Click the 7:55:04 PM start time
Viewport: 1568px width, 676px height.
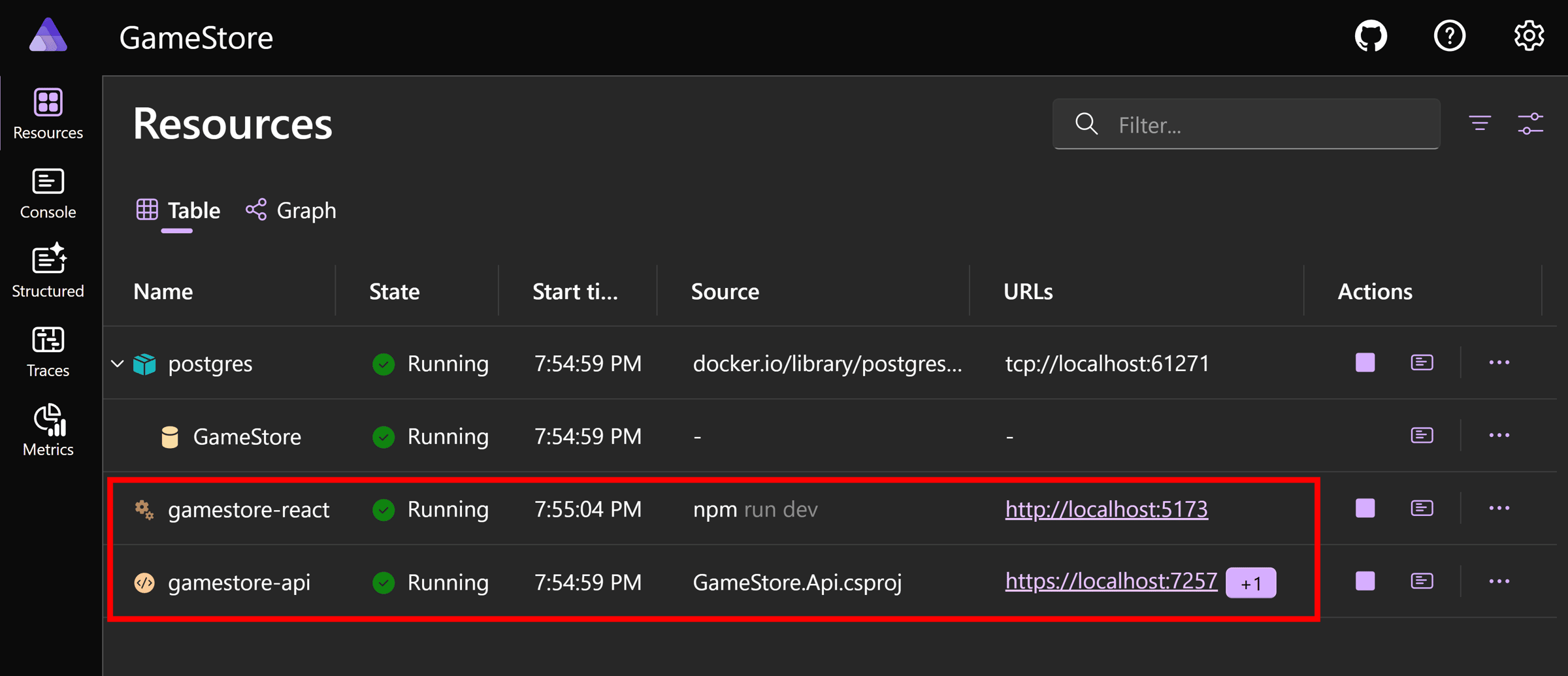click(x=588, y=509)
